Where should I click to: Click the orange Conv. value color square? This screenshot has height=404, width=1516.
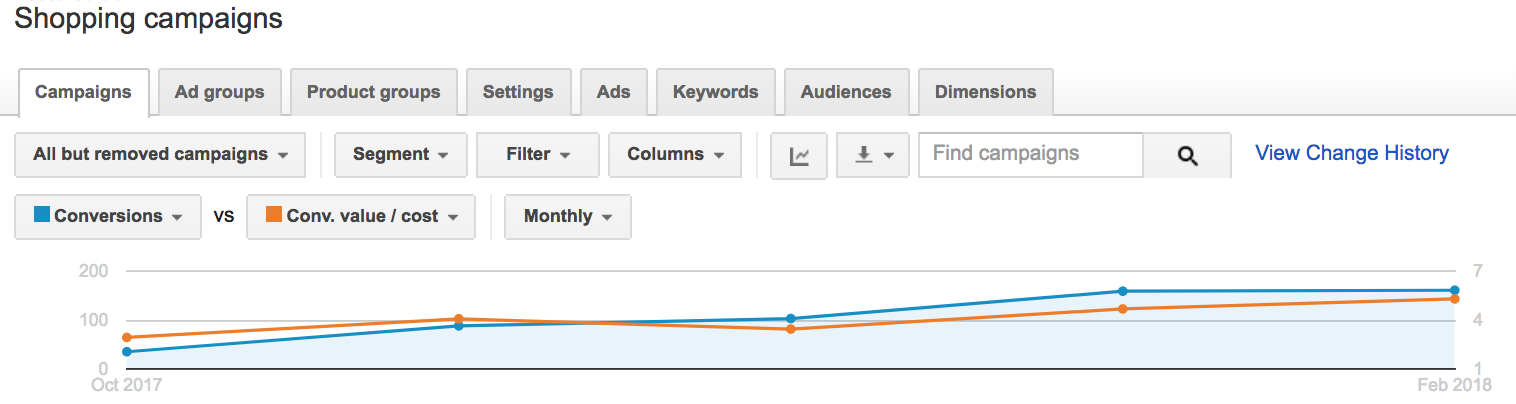[274, 214]
